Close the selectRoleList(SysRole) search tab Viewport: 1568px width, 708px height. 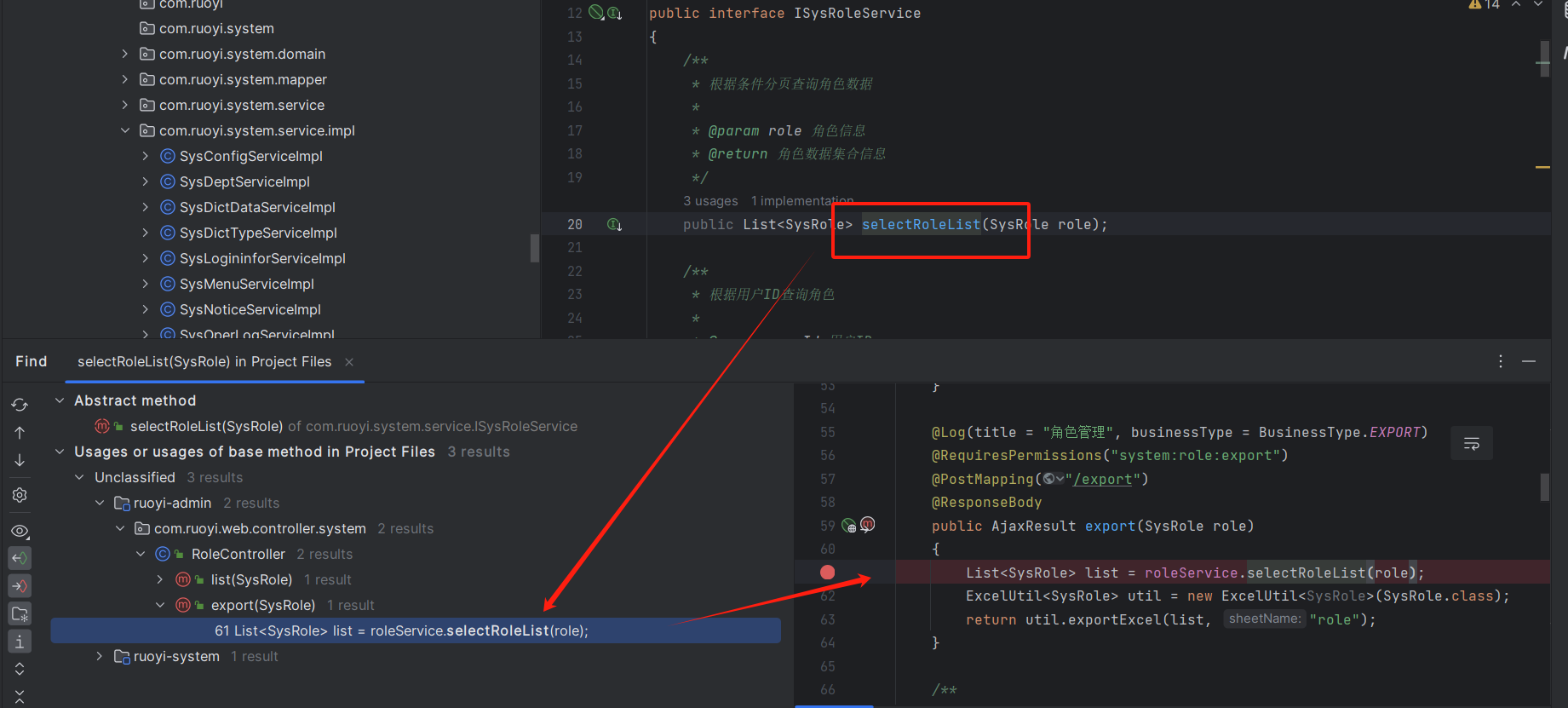[349, 362]
